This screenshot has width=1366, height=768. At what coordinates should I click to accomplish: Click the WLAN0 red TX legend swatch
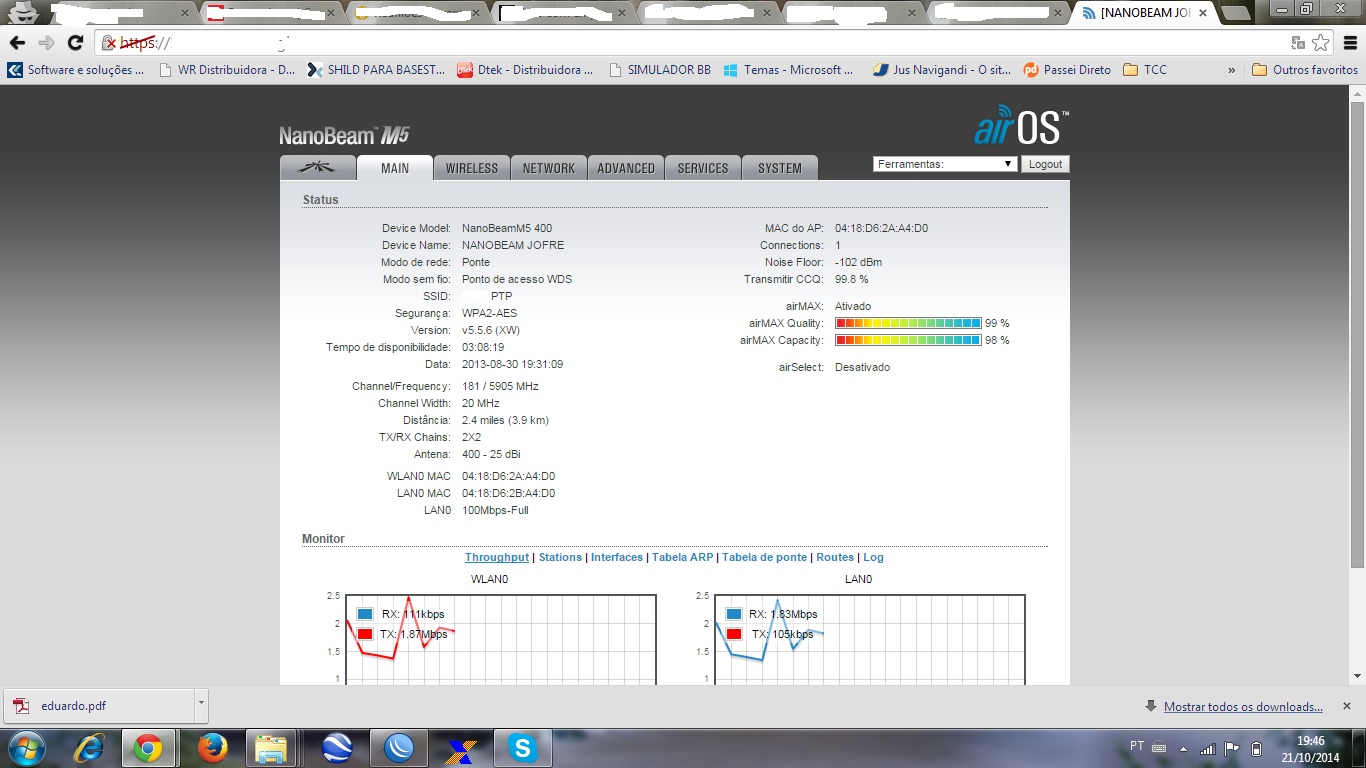tap(365, 634)
